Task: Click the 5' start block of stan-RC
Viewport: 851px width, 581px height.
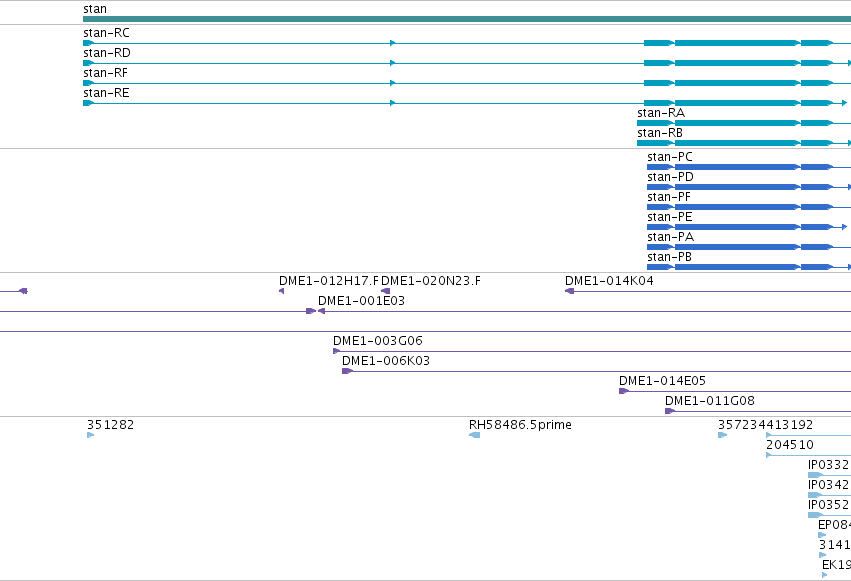Action: [88, 43]
